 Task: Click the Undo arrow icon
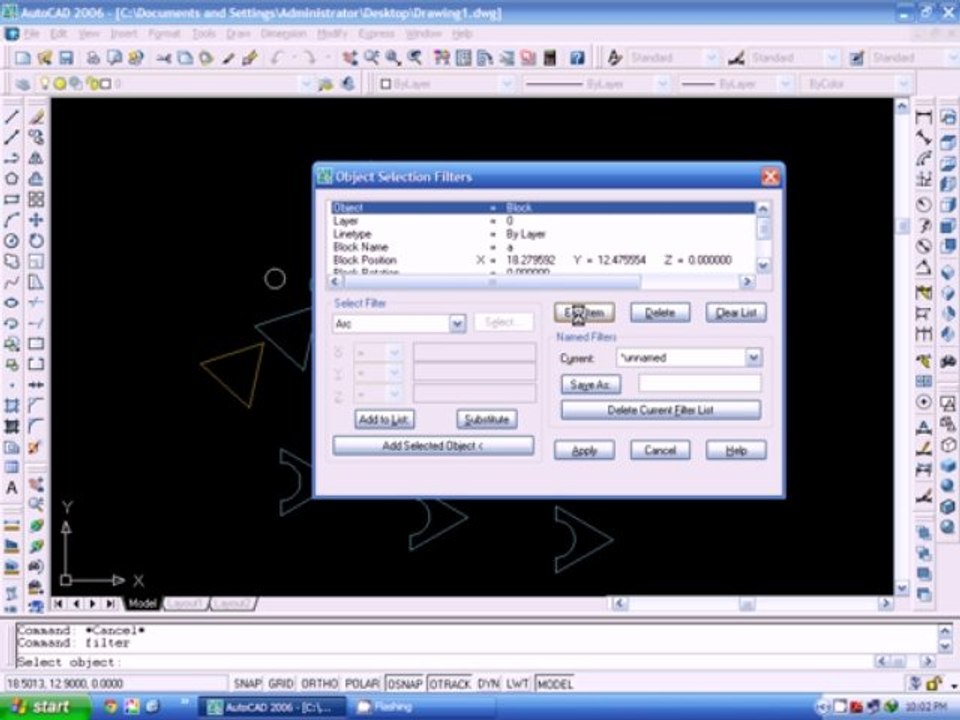(x=277, y=58)
